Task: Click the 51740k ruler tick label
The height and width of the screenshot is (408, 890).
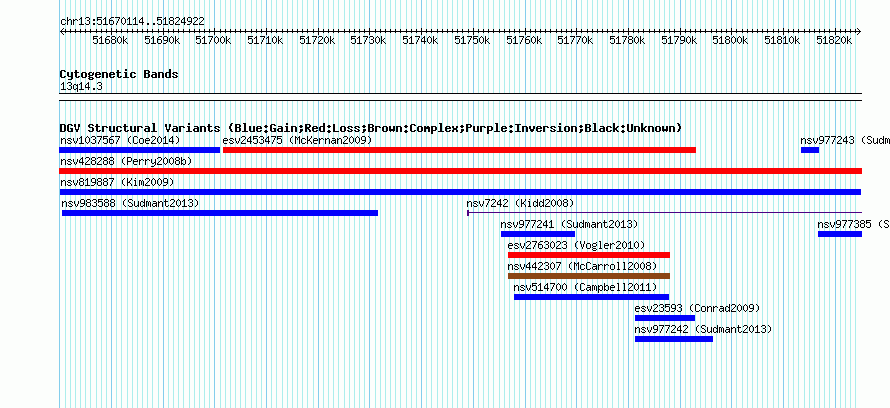Action: click(x=421, y=40)
